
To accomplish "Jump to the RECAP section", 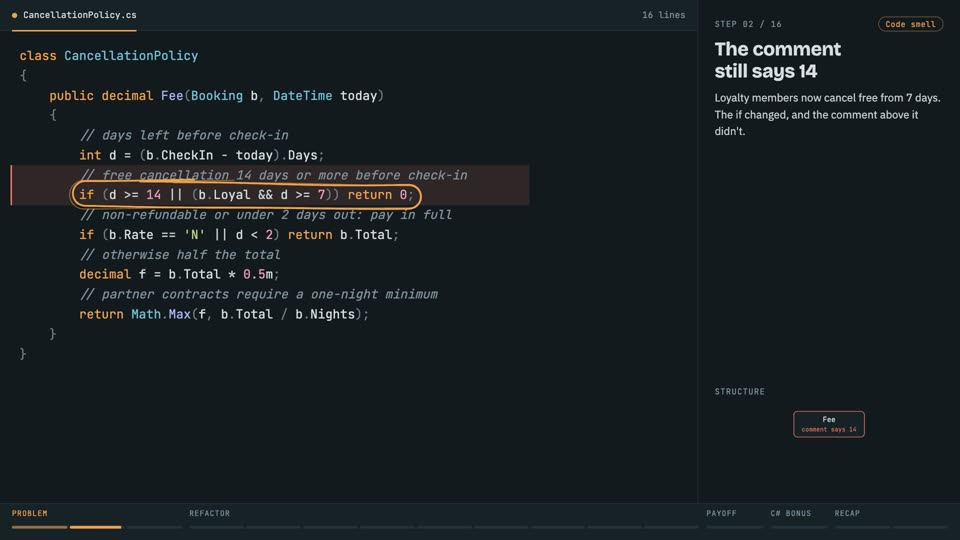I will pos(847,513).
